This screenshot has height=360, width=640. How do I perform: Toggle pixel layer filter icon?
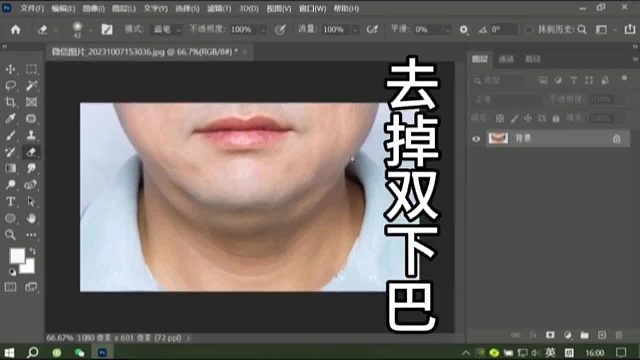click(543, 80)
